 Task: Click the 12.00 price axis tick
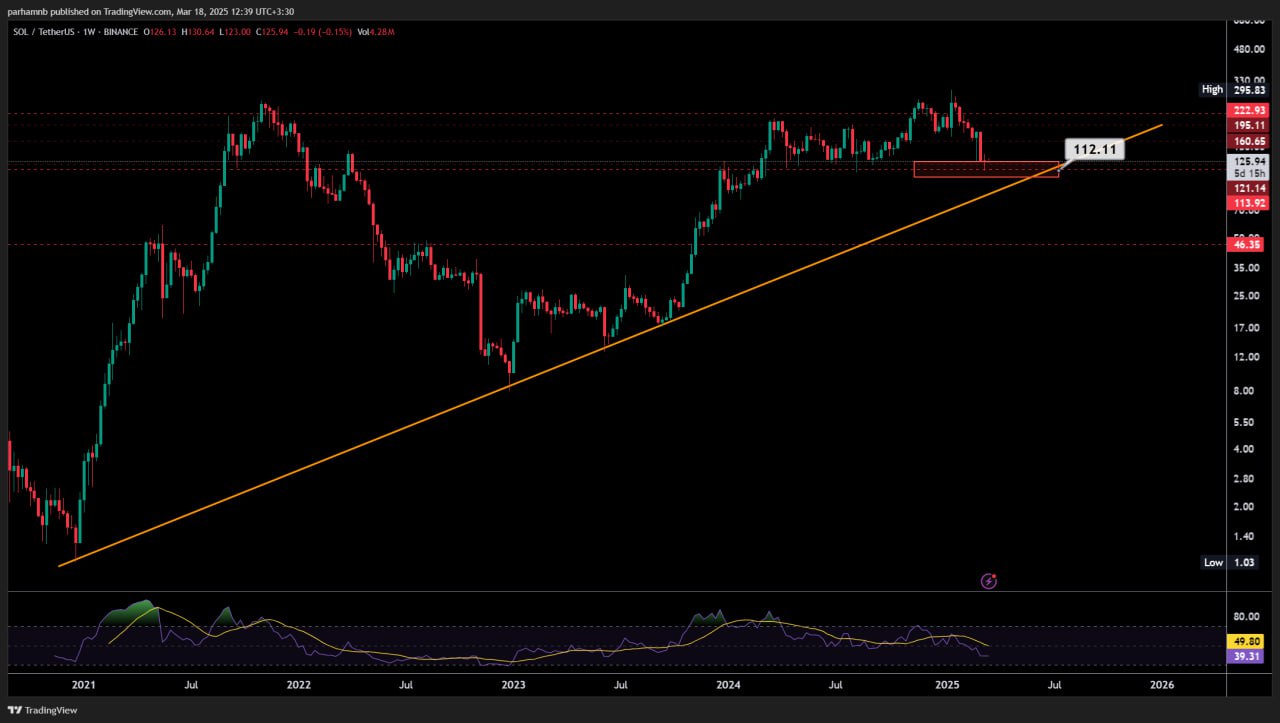pos(1249,357)
